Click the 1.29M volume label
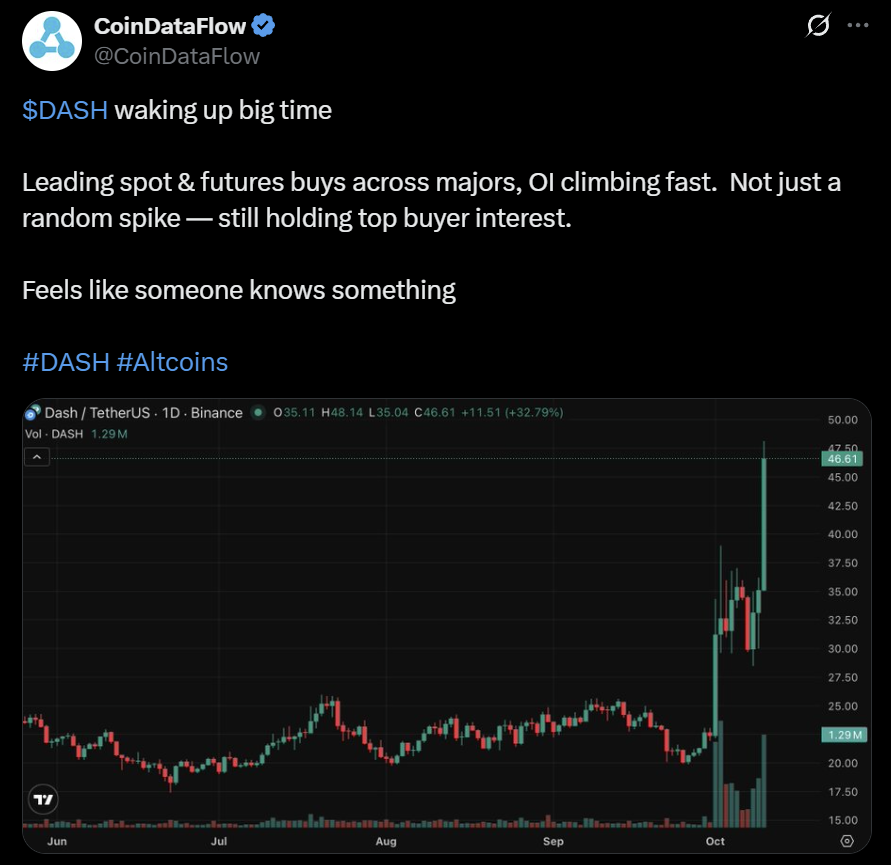The height and width of the screenshot is (865, 891). [x=843, y=734]
